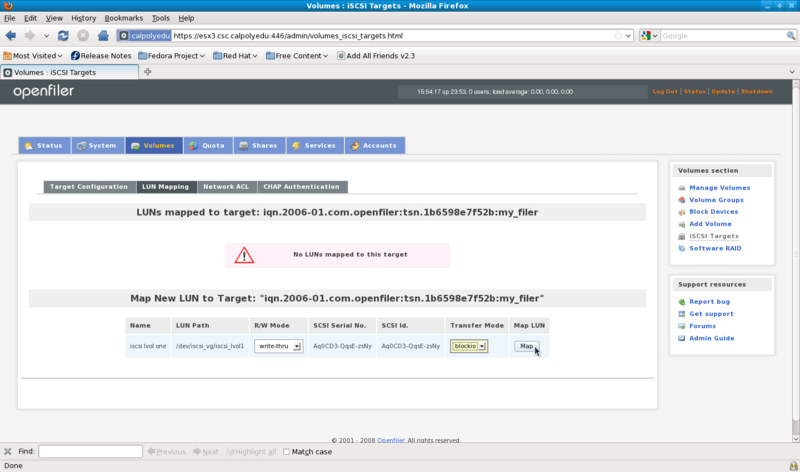Expand Fedora Project bookmarks folder
This screenshot has width=800, height=472.
click(x=171, y=56)
